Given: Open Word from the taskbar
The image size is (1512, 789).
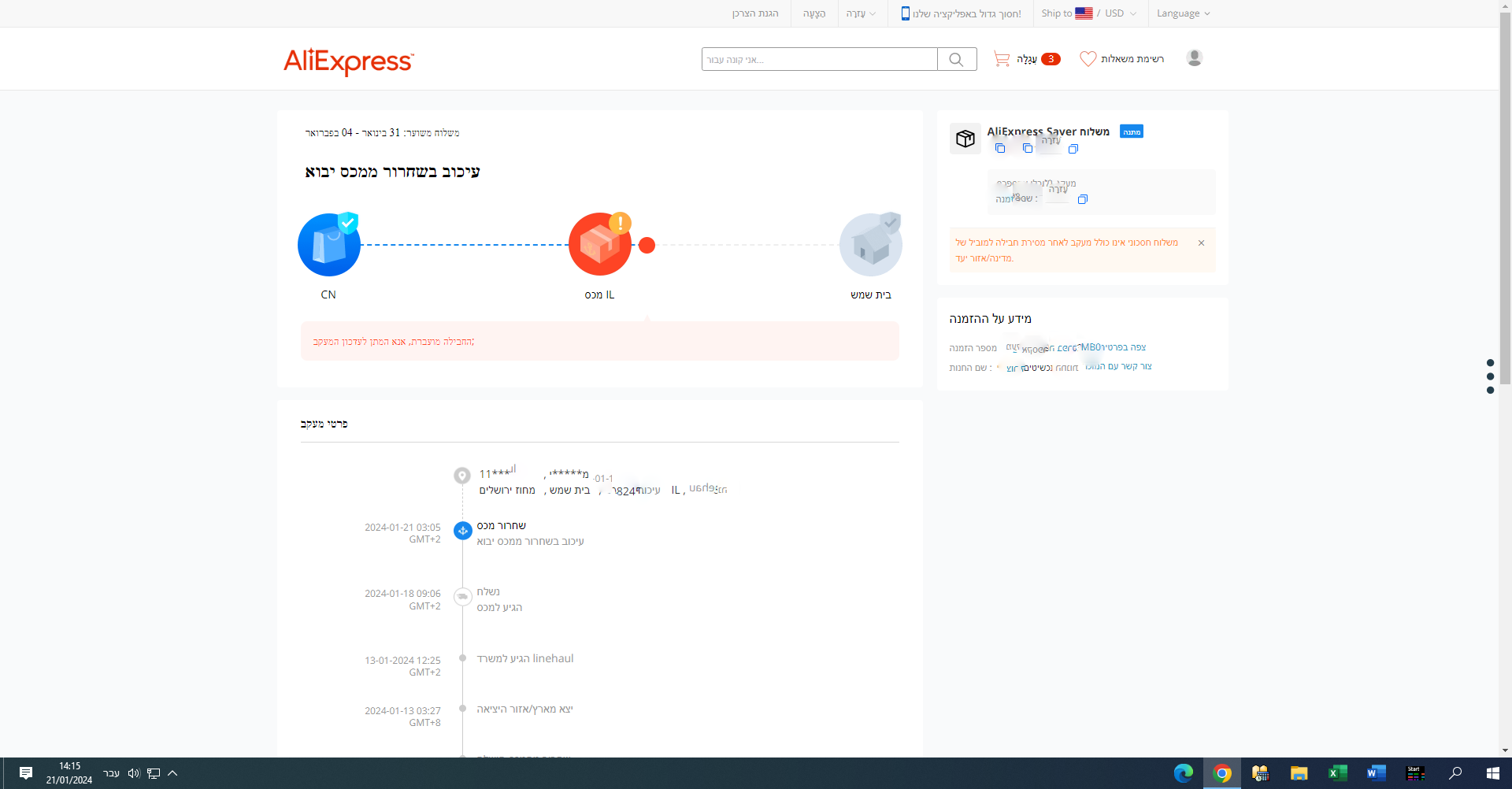Looking at the screenshot, I should 1376,773.
